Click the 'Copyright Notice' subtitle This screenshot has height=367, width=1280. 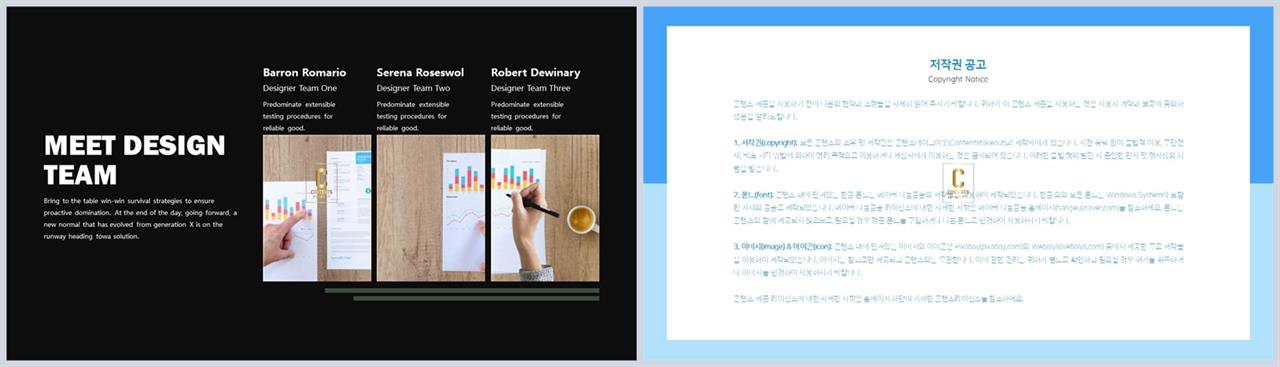tap(958, 79)
